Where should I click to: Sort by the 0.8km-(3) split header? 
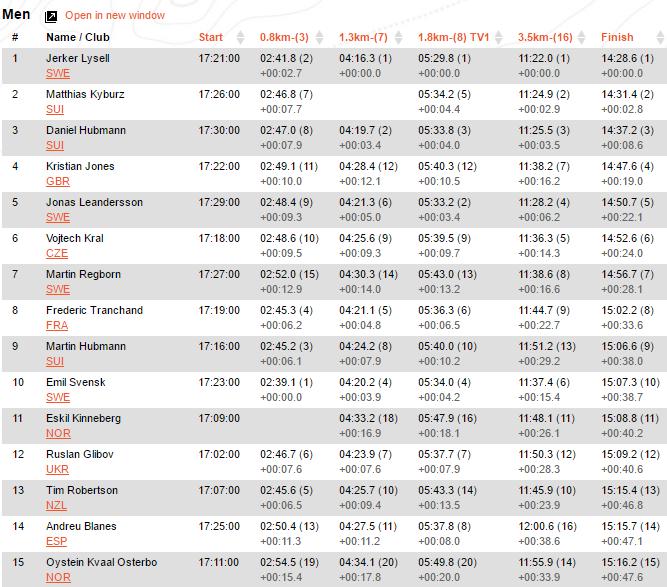pos(284,37)
